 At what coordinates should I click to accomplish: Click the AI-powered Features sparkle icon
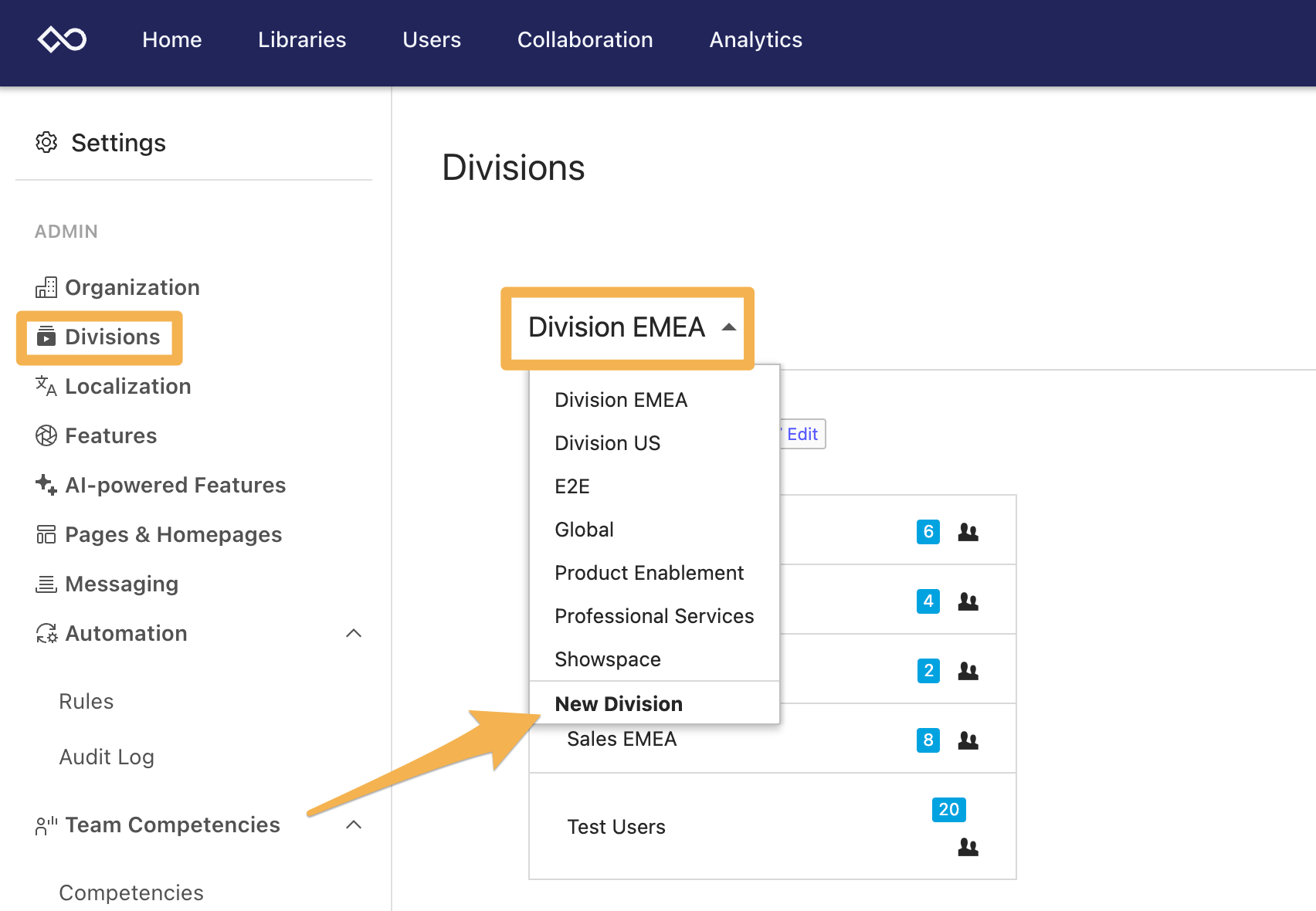pyautogui.click(x=46, y=485)
